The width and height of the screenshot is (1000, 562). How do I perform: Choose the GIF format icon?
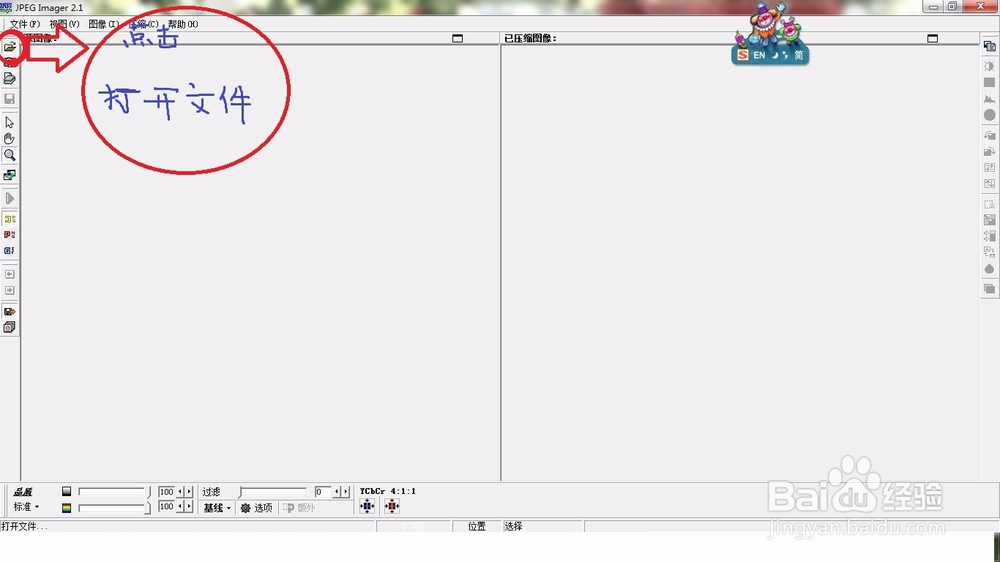(x=10, y=251)
